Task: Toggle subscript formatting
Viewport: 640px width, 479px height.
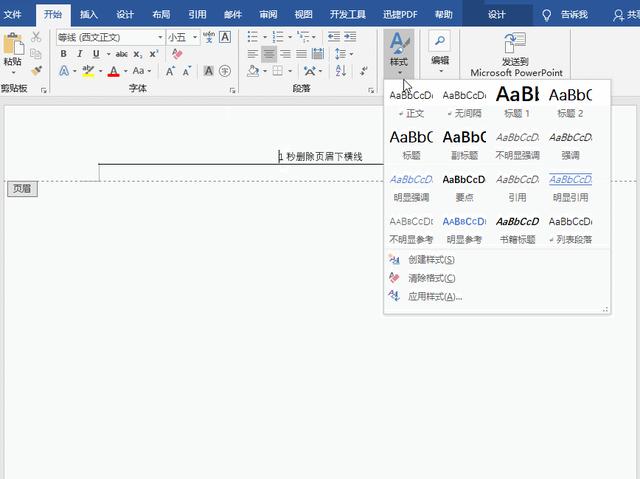Action: click(138, 54)
